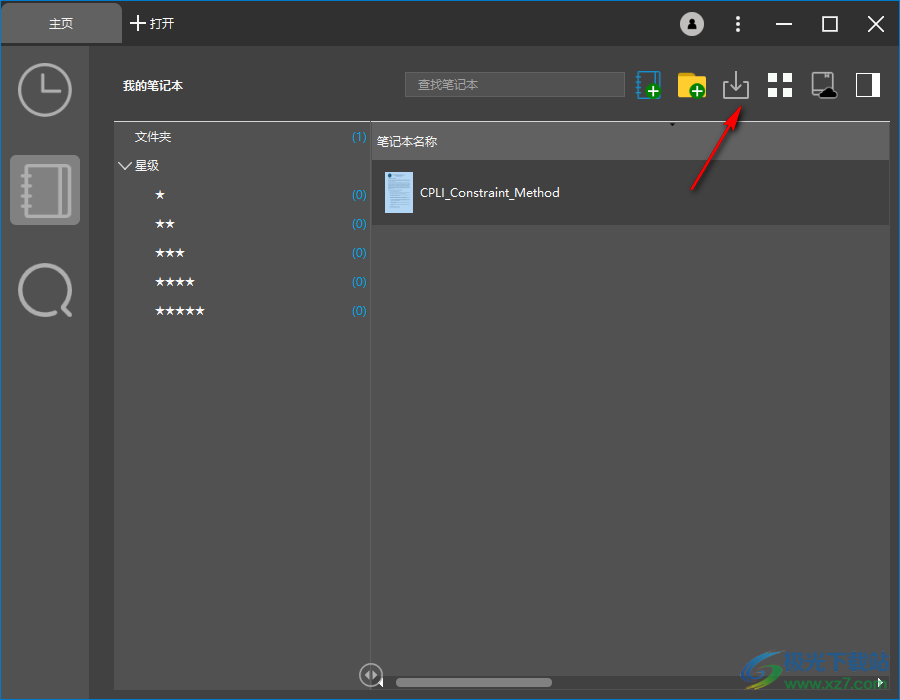Minimize the application window

click(783, 24)
